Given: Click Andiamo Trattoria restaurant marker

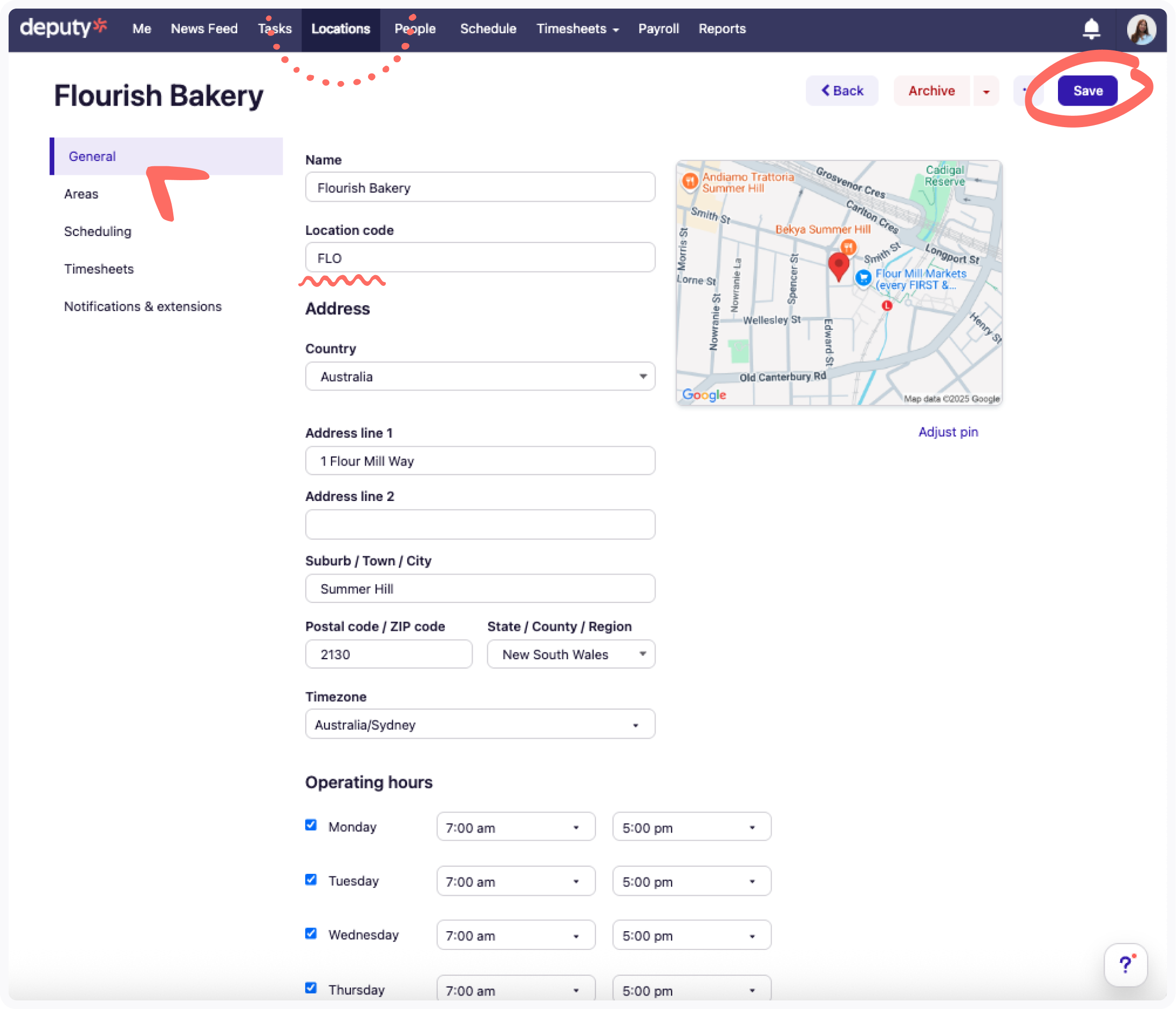Looking at the screenshot, I should (689, 181).
